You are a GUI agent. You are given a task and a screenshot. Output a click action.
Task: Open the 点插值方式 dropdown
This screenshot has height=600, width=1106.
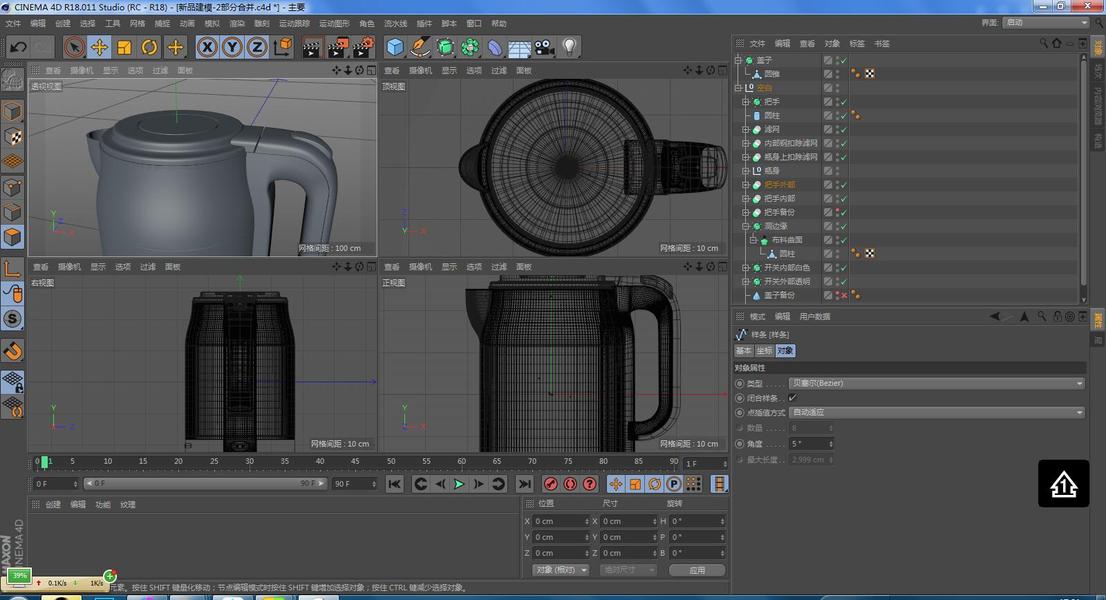[x=936, y=412]
